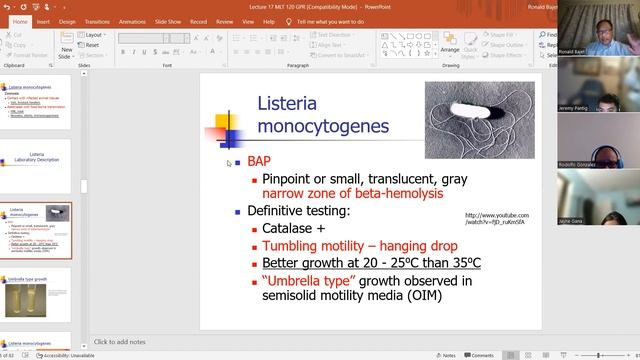Toggle Strikethrough formatting

click(x=166, y=52)
